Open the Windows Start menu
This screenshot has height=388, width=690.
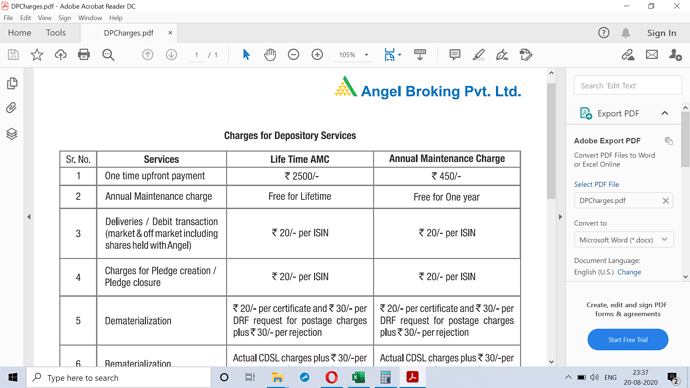13,377
